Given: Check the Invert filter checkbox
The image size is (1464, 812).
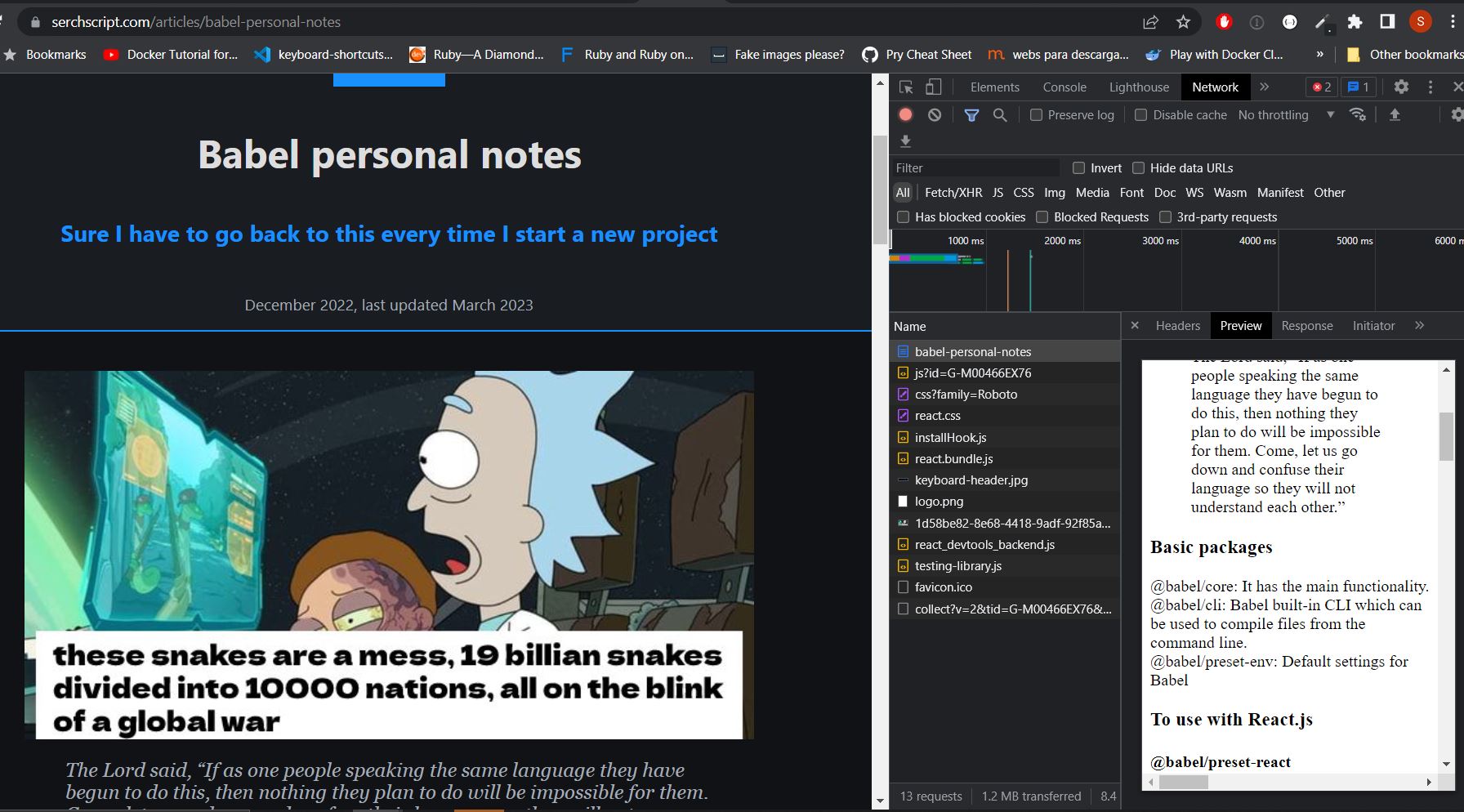Looking at the screenshot, I should (x=1078, y=168).
